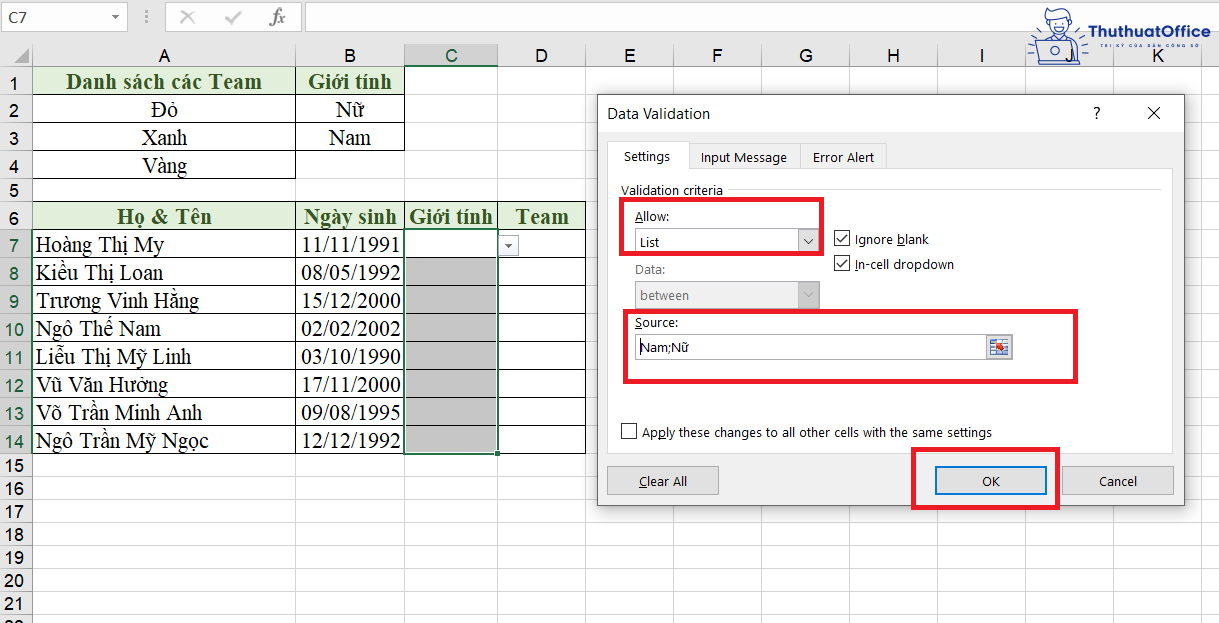Click the Enter checkmark beside the formula bar
This screenshot has height=623, width=1219.
pyautogui.click(x=234, y=16)
